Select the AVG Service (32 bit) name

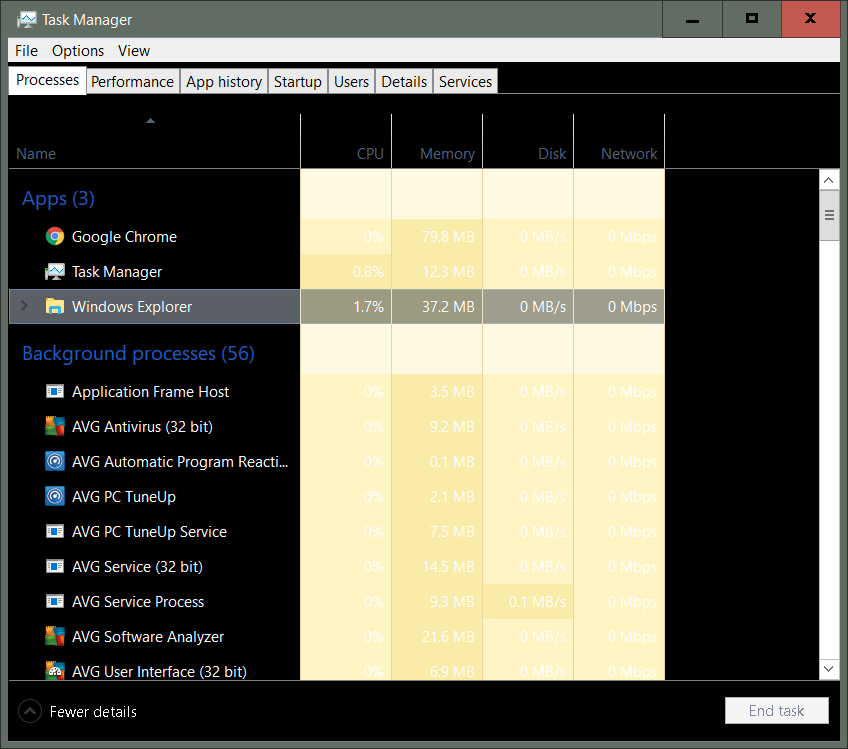(x=137, y=567)
